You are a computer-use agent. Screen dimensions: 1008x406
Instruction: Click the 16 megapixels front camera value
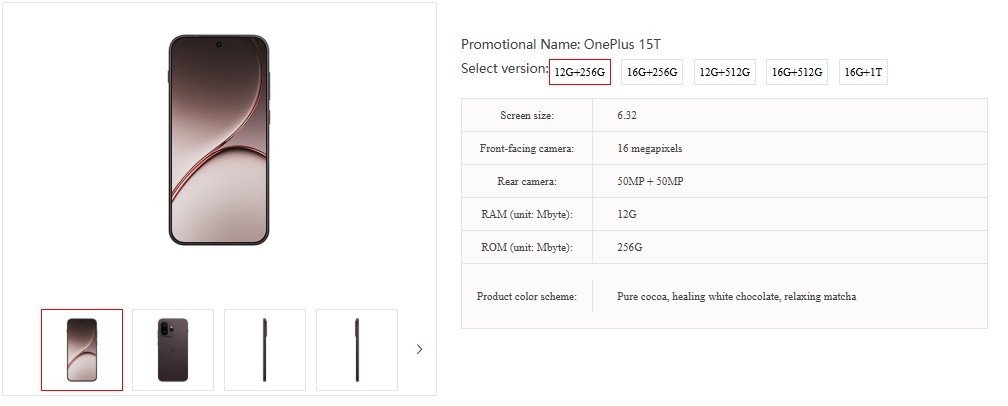650,149
